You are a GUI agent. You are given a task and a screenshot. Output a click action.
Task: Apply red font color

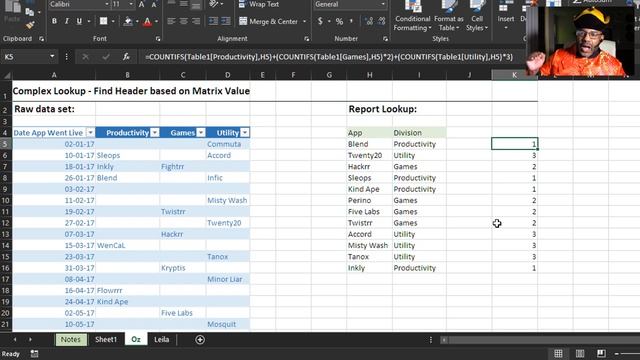[147, 21]
